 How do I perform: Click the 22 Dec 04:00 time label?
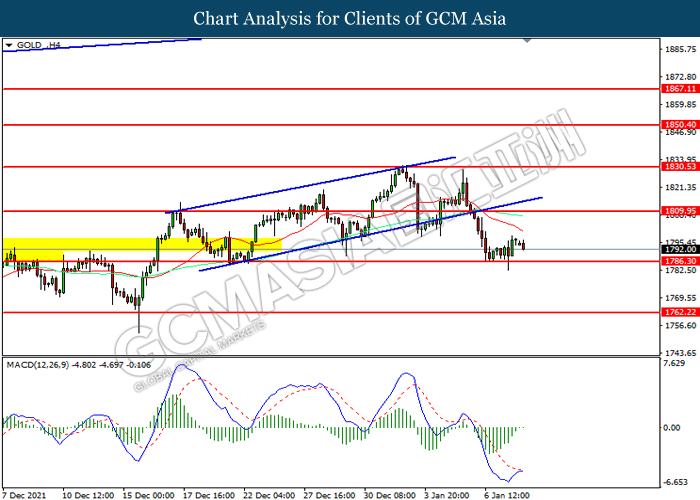pyautogui.click(x=269, y=495)
